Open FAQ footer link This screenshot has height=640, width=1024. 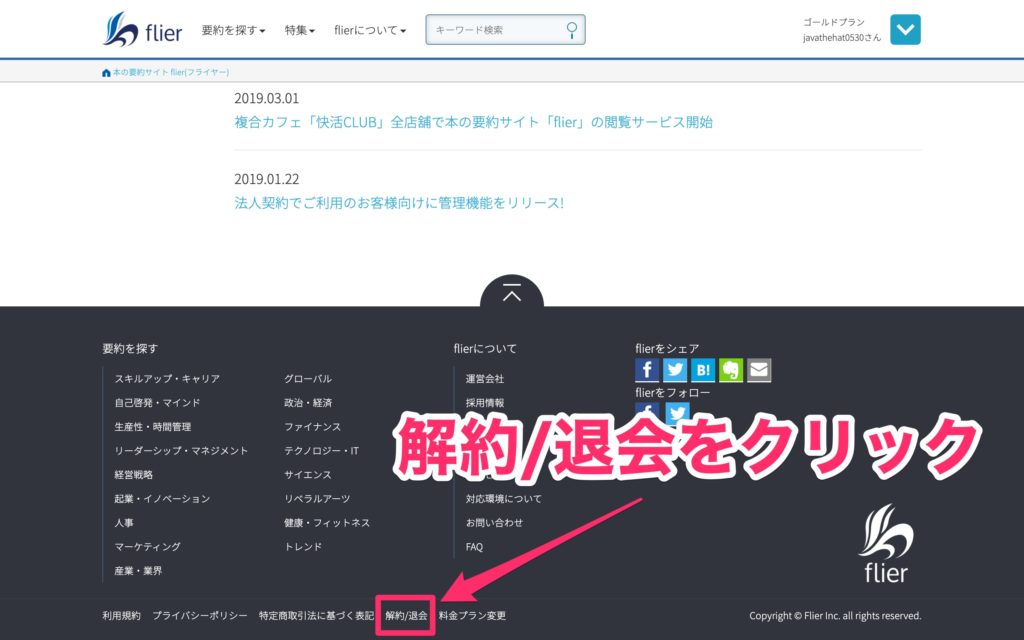click(x=474, y=547)
